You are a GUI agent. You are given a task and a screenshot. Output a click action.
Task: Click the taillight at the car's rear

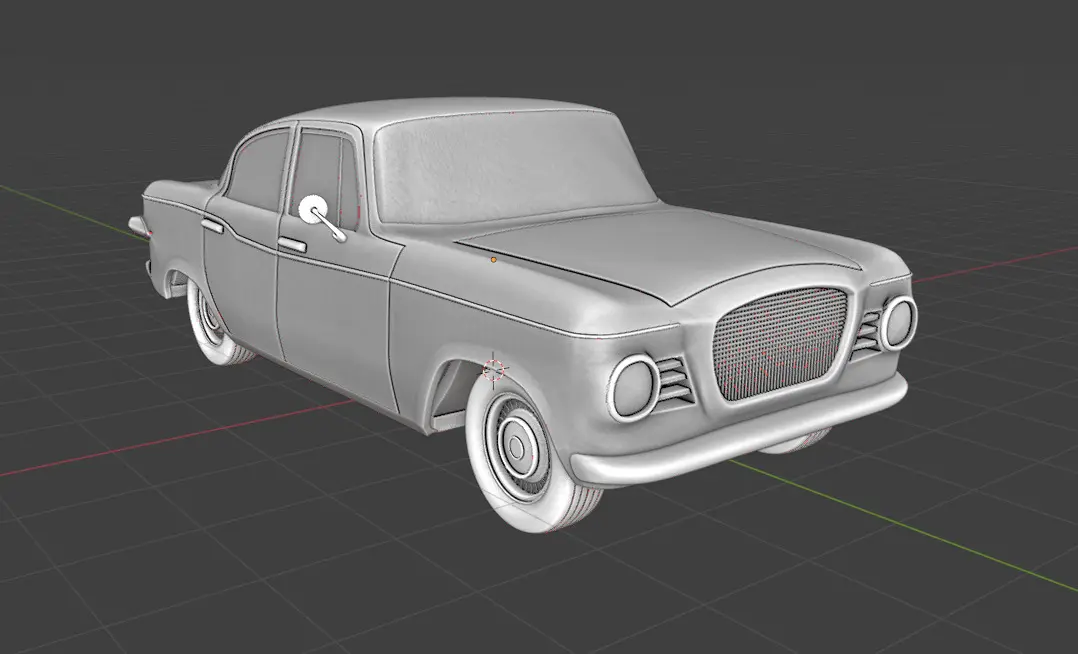138,226
